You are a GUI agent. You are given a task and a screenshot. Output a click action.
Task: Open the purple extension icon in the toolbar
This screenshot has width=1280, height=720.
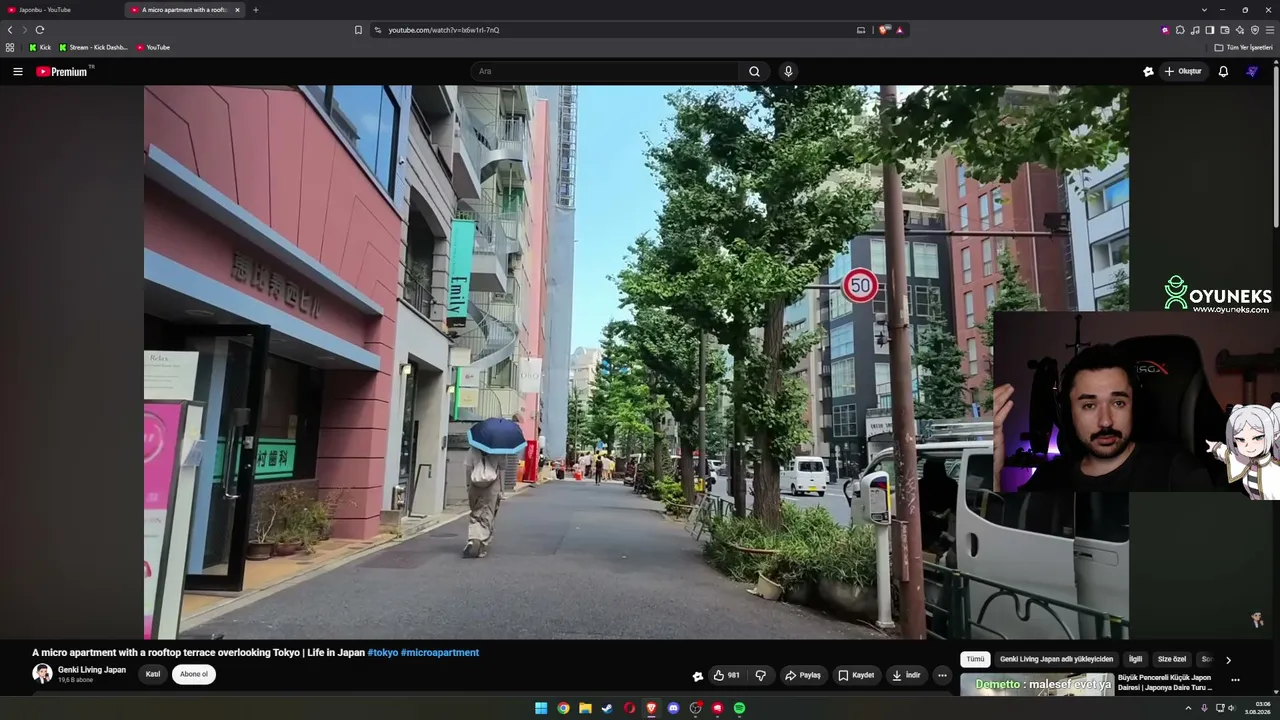[x=1165, y=30]
